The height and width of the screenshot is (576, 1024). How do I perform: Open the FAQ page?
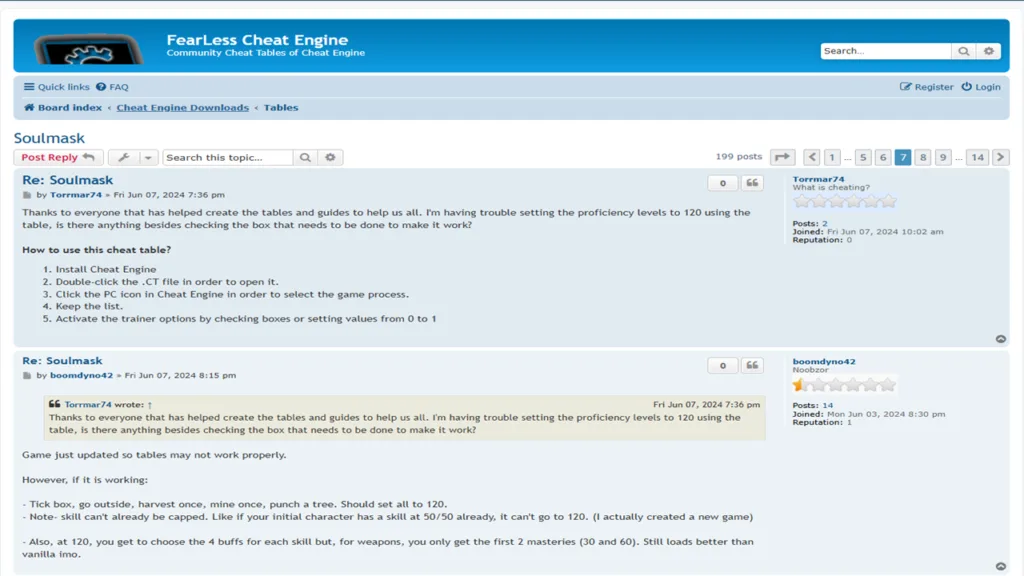112,87
